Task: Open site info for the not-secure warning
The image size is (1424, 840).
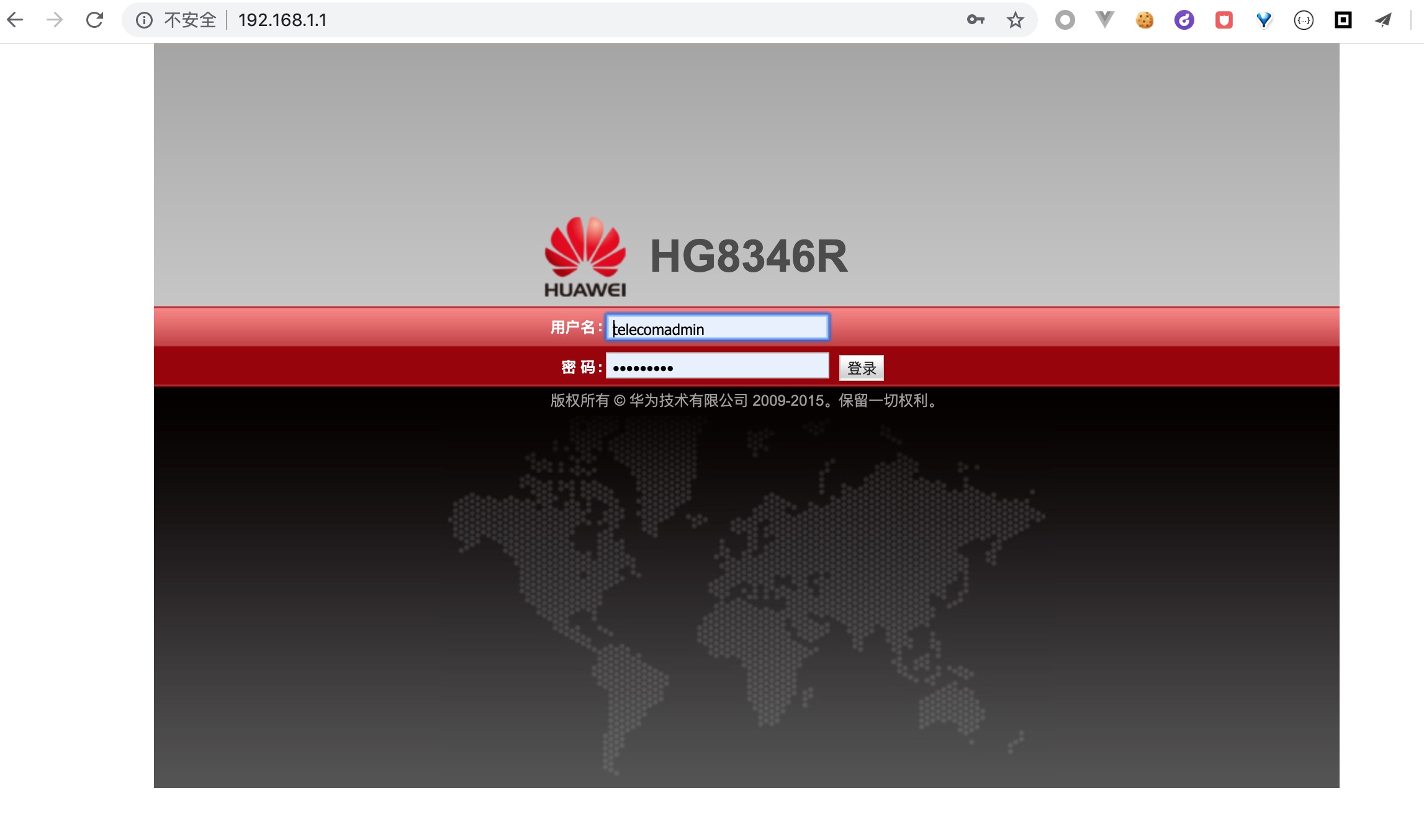Action: tap(144, 20)
